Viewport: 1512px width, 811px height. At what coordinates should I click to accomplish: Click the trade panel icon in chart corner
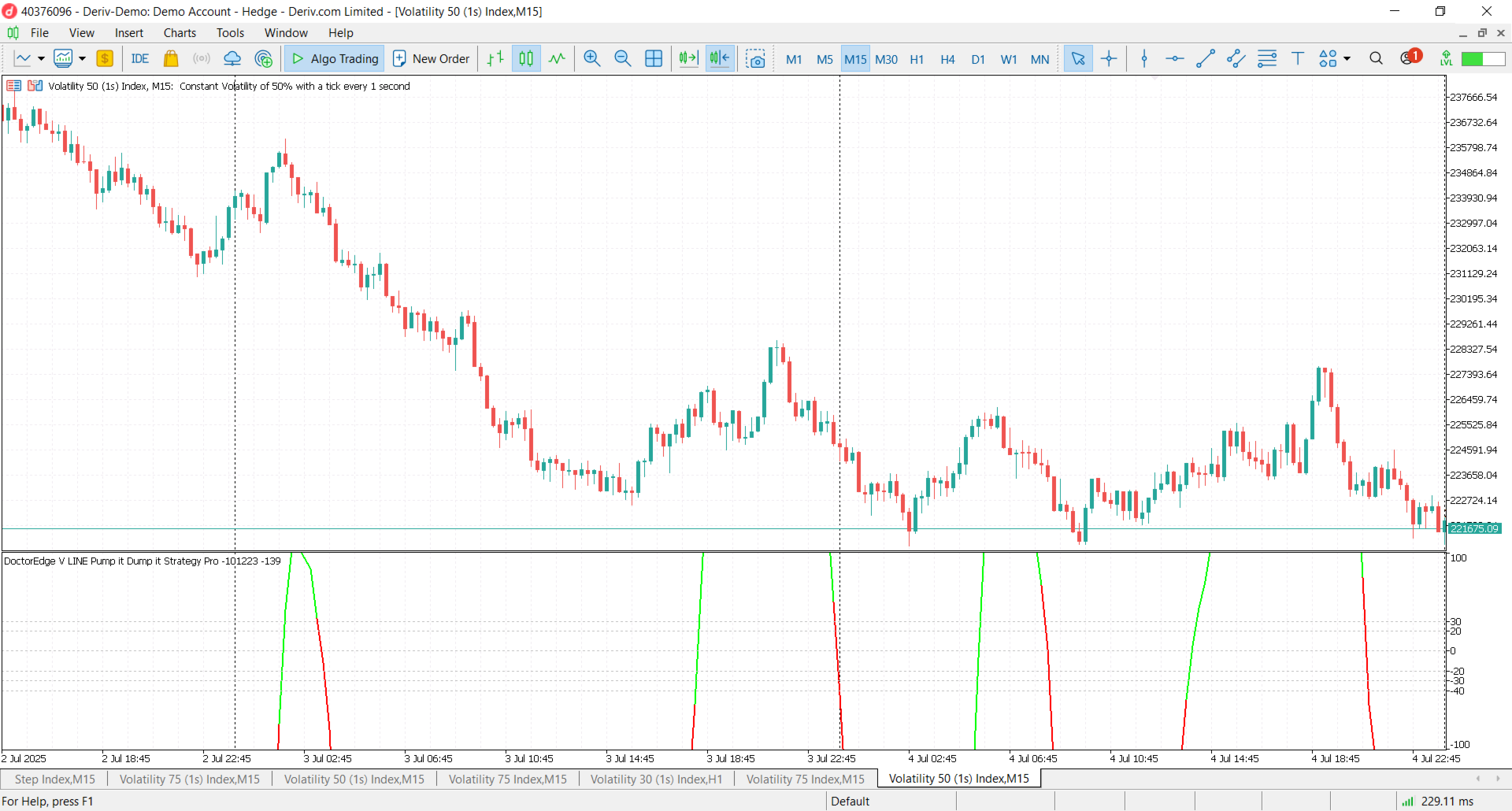point(14,86)
